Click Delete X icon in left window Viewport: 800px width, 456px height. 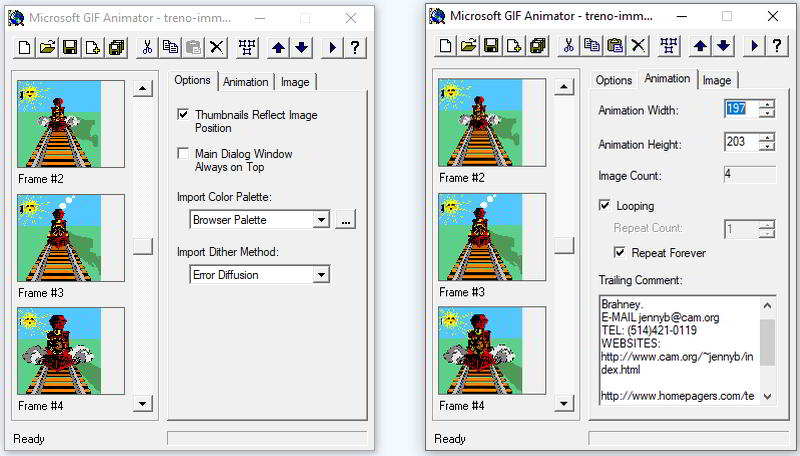(217, 48)
